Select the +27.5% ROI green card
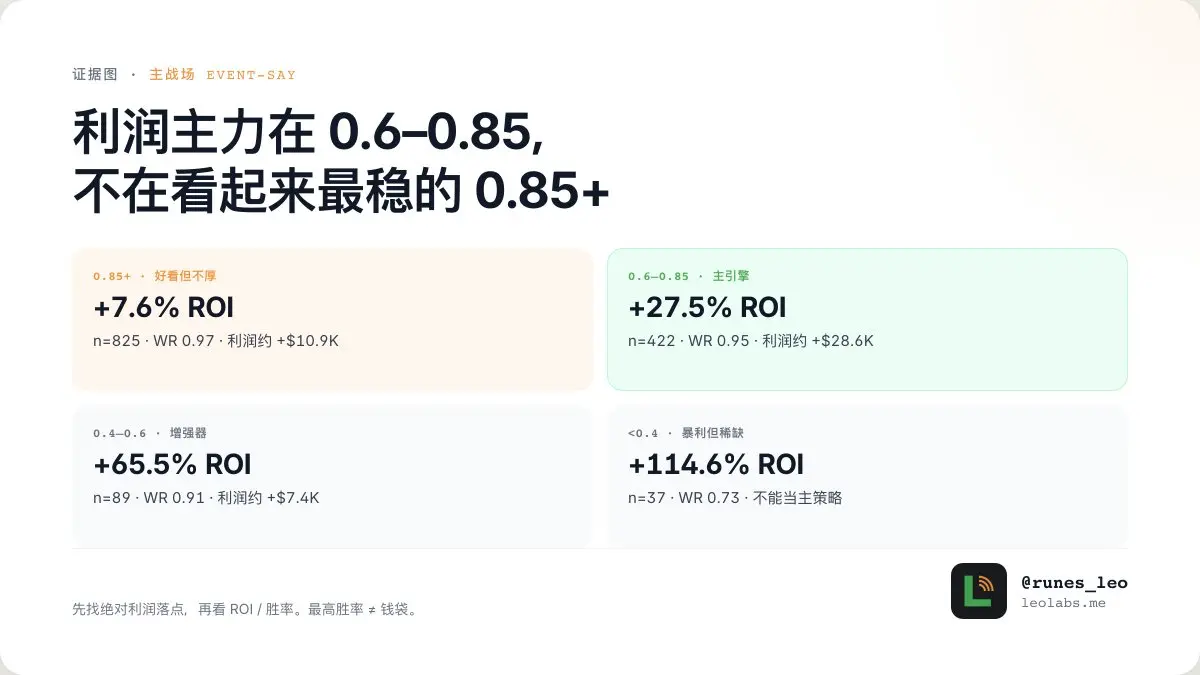This screenshot has width=1200, height=675. (x=867, y=319)
